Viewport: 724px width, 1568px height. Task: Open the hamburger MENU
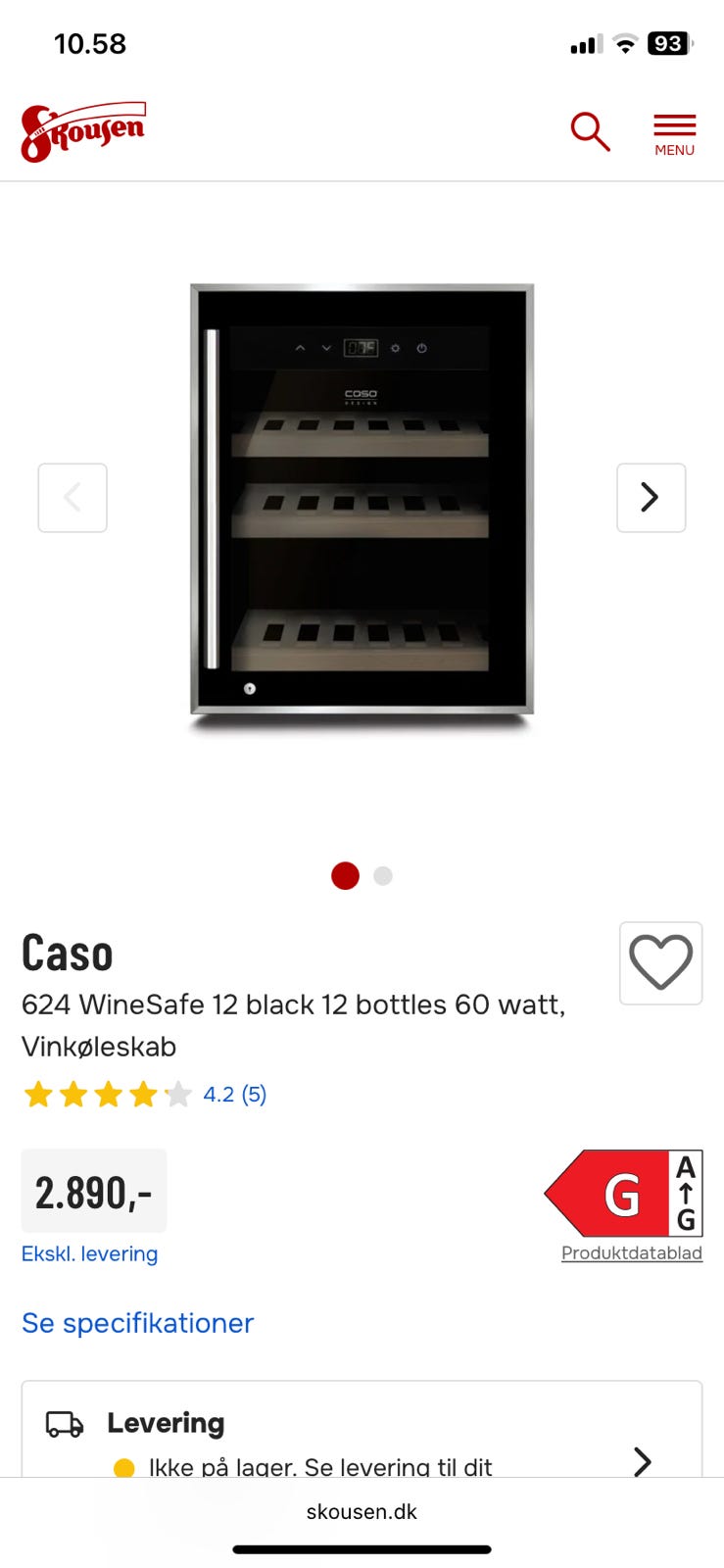(674, 134)
